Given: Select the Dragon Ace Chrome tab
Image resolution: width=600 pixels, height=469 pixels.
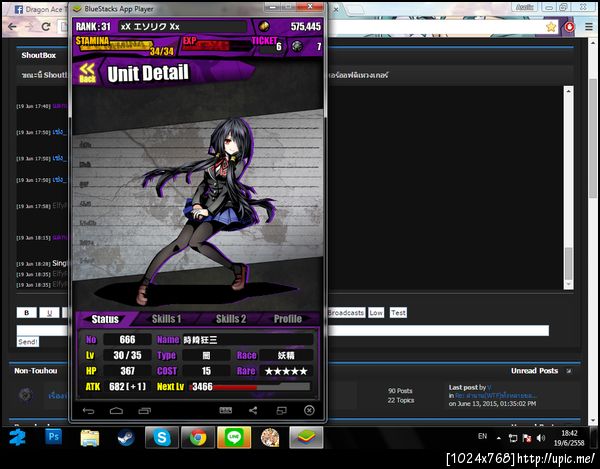Looking at the screenshot, I should tap(38, 10).
